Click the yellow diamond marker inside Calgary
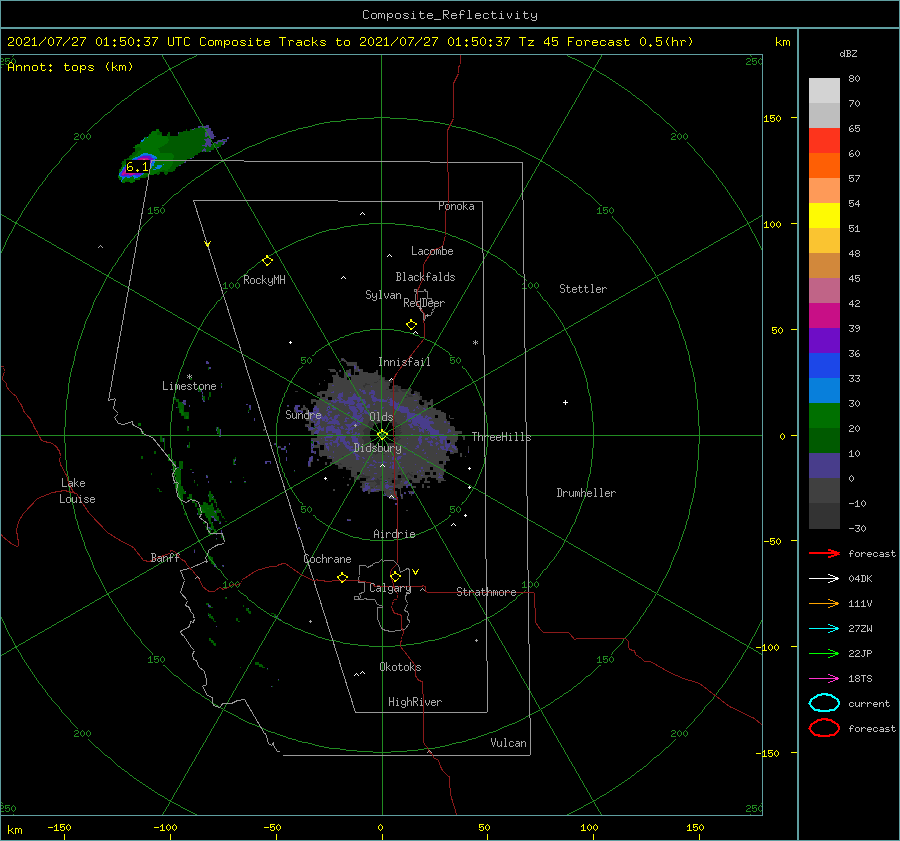This screenshot has width=900, height=841. tap(395, 576)
